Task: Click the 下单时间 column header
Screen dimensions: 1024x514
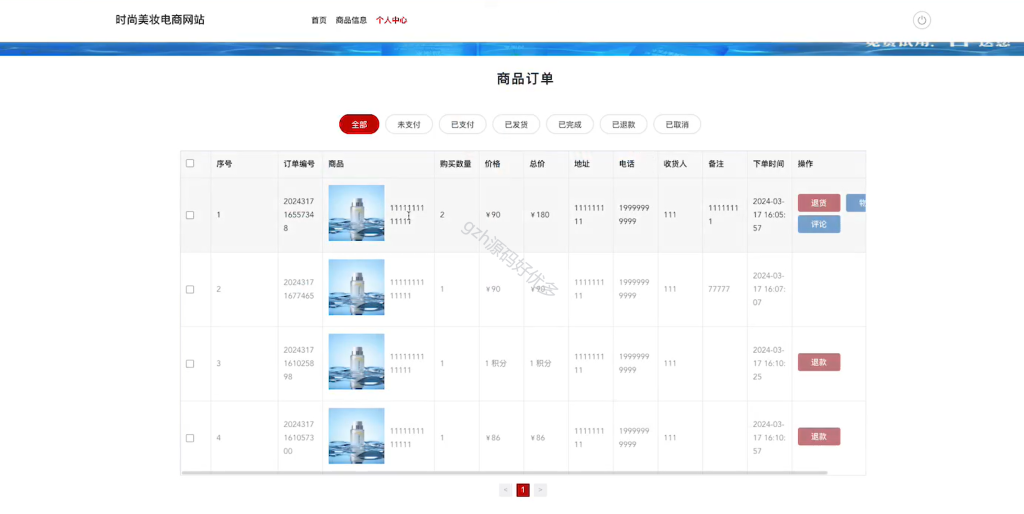Action: point(769,164)
